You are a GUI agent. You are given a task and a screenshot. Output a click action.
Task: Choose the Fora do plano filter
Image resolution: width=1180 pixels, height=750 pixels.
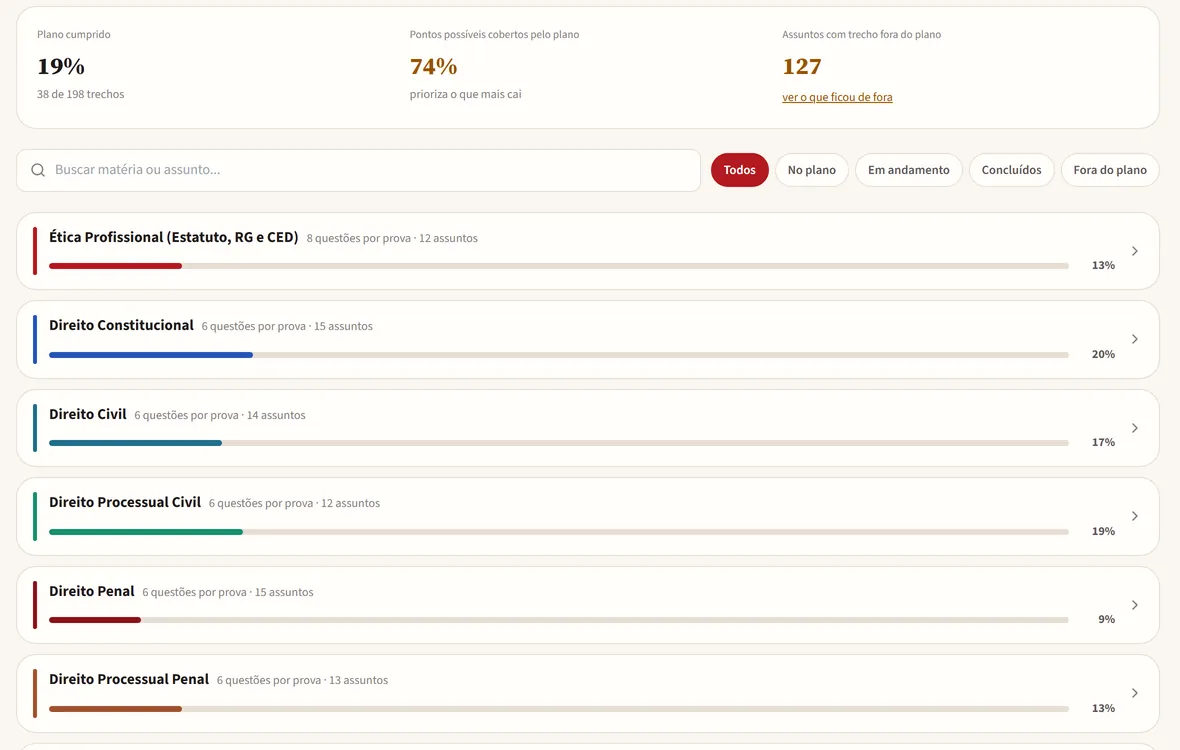(1110, 170)
